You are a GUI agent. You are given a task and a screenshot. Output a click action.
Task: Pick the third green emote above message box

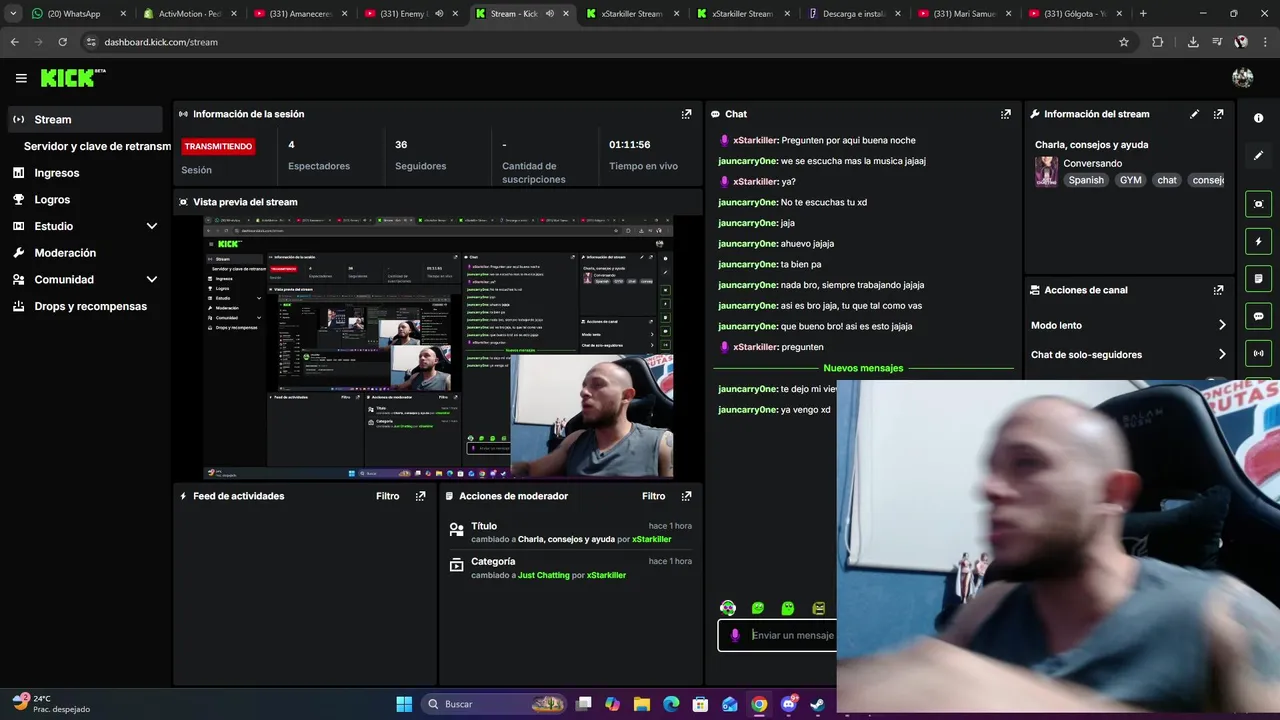tap(788, 608)
